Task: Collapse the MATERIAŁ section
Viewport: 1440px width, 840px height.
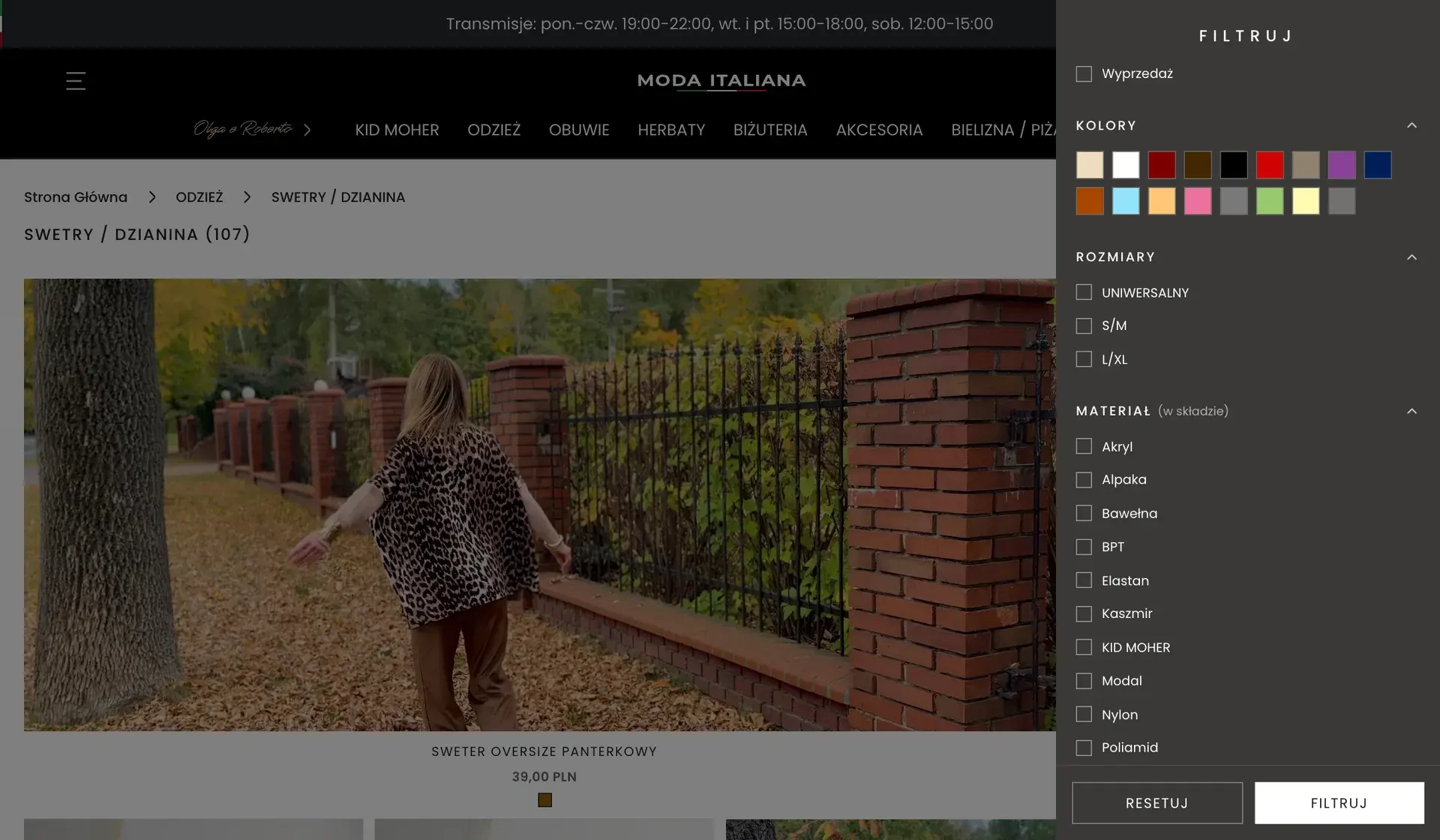Action: [x=1411, y=411]
